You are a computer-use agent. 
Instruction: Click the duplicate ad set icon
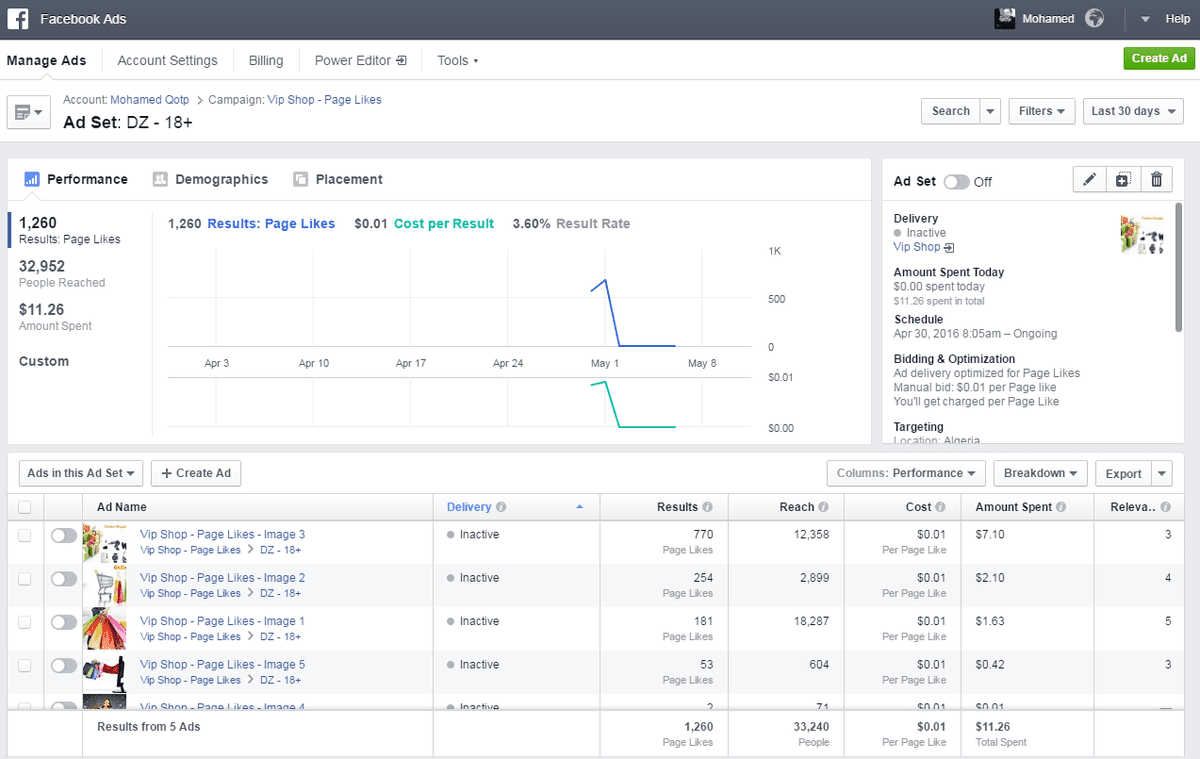click(1123, 180)
